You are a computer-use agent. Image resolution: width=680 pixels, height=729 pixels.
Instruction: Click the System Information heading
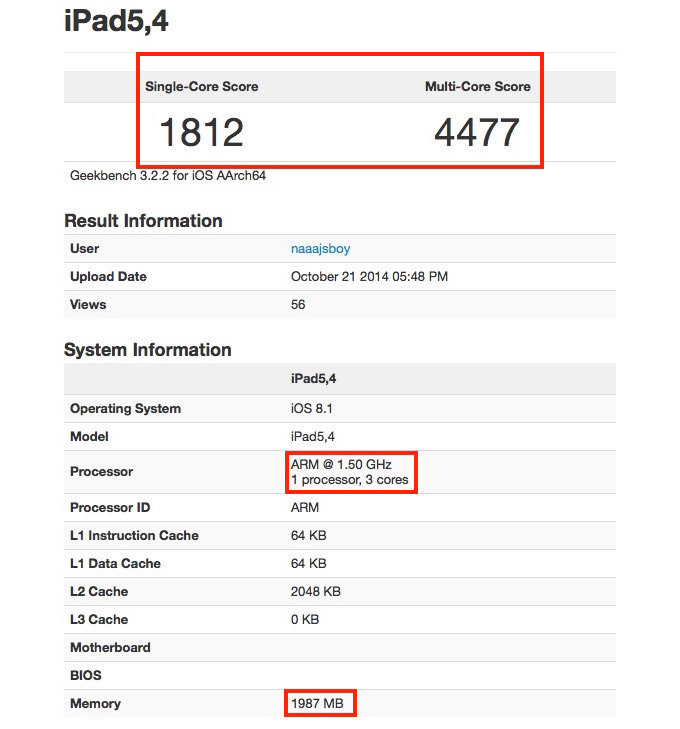148,350
